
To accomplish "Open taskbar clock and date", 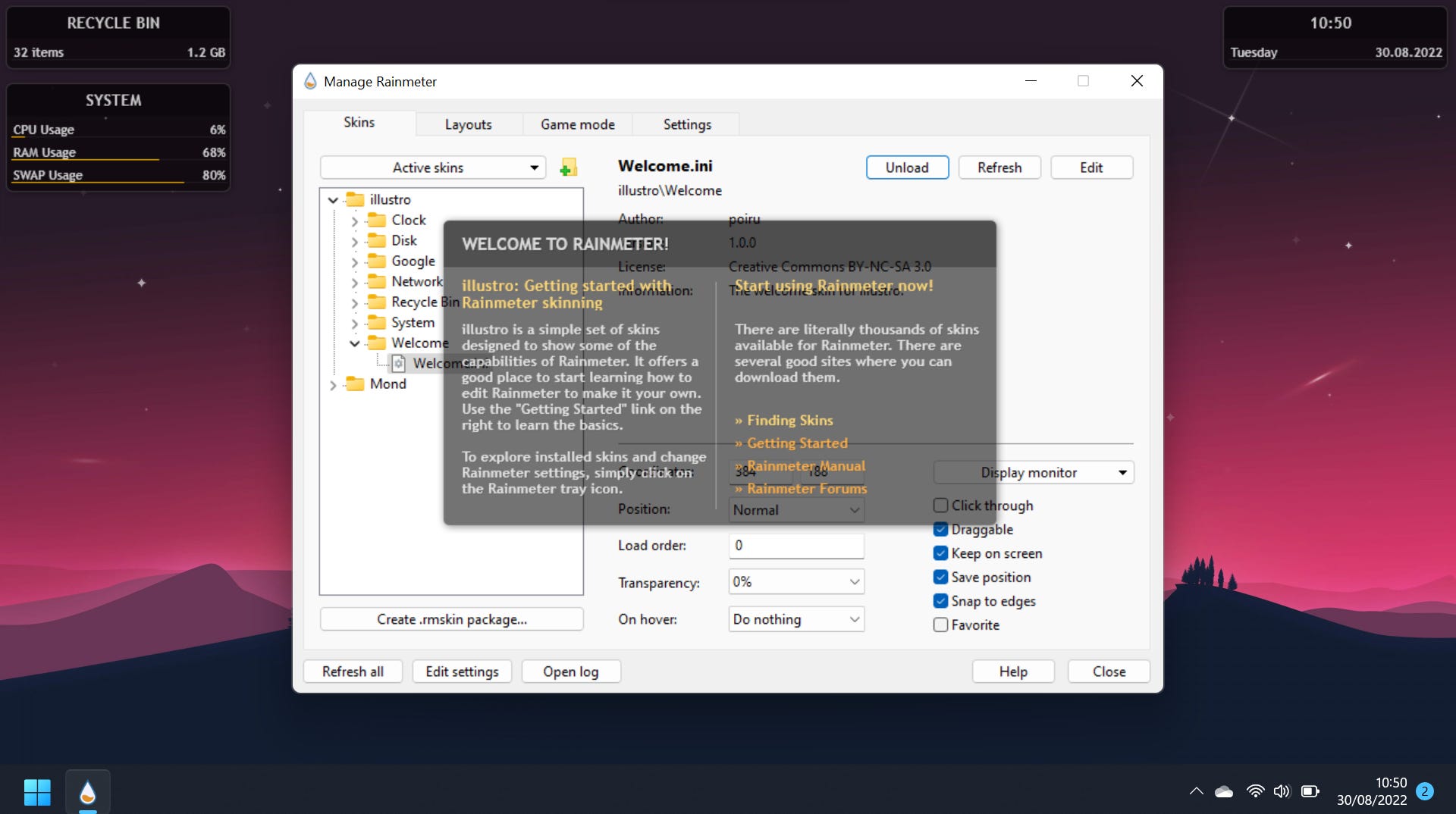I will click(x=1372, y=791).
